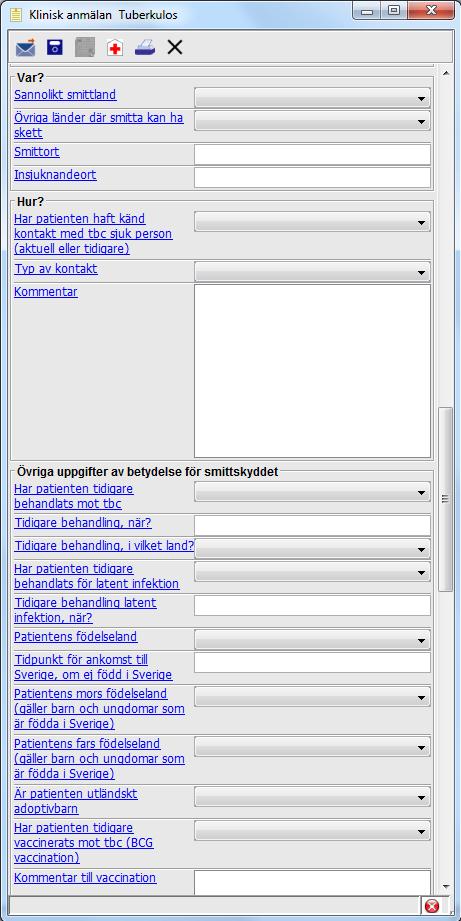Expand the Är patienten utländskt adoptivbarn dropdown
The width and height of the screenshot is (461, 921).
coord(312,797)
